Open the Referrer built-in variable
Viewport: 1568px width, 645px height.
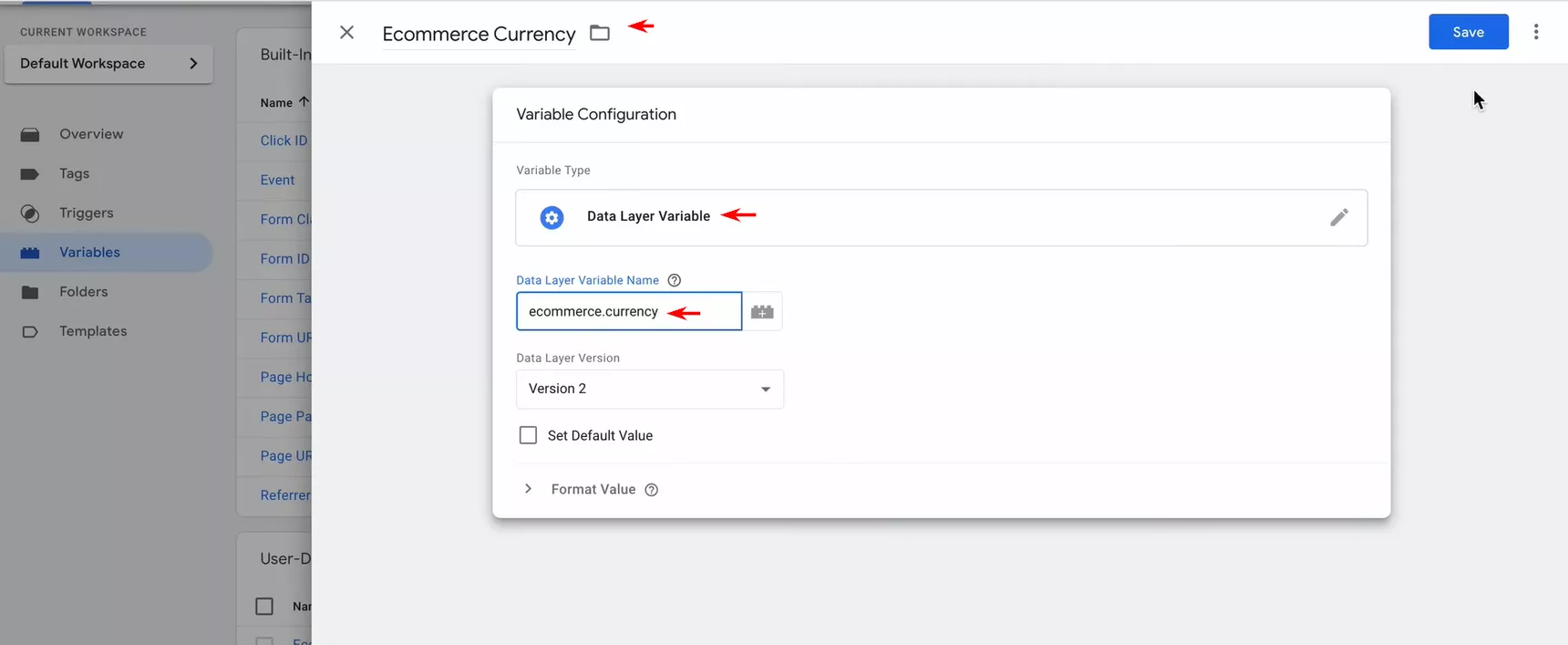[285, 495]
